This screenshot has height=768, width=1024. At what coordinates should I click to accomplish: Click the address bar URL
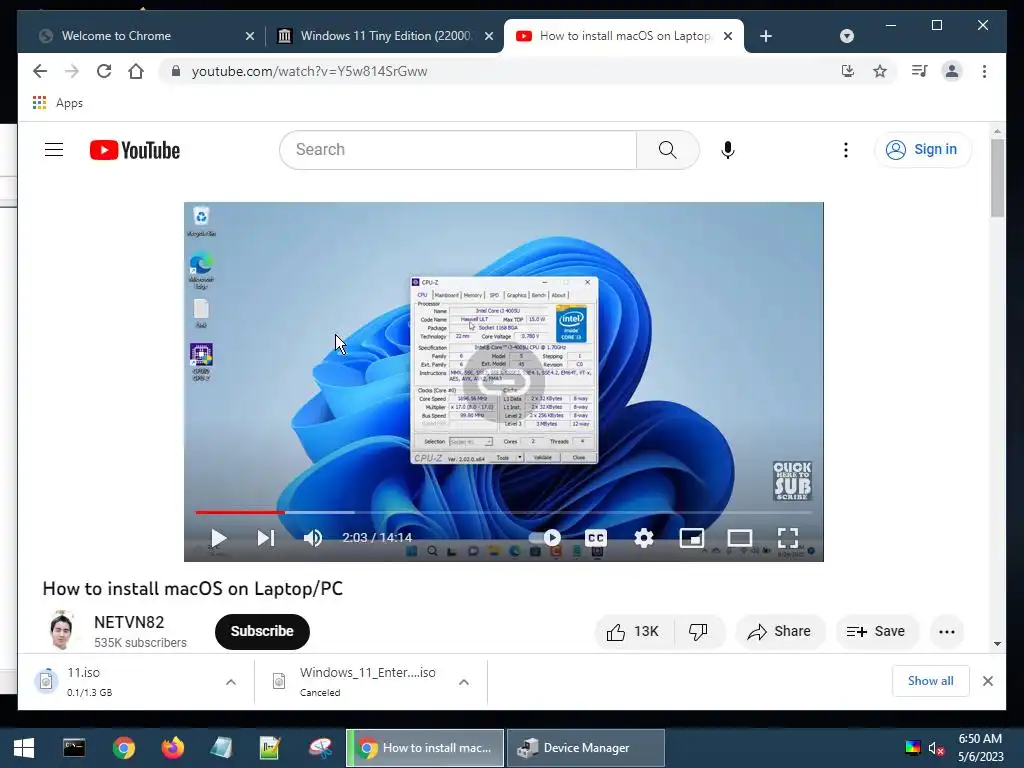(x=310, y=71)
